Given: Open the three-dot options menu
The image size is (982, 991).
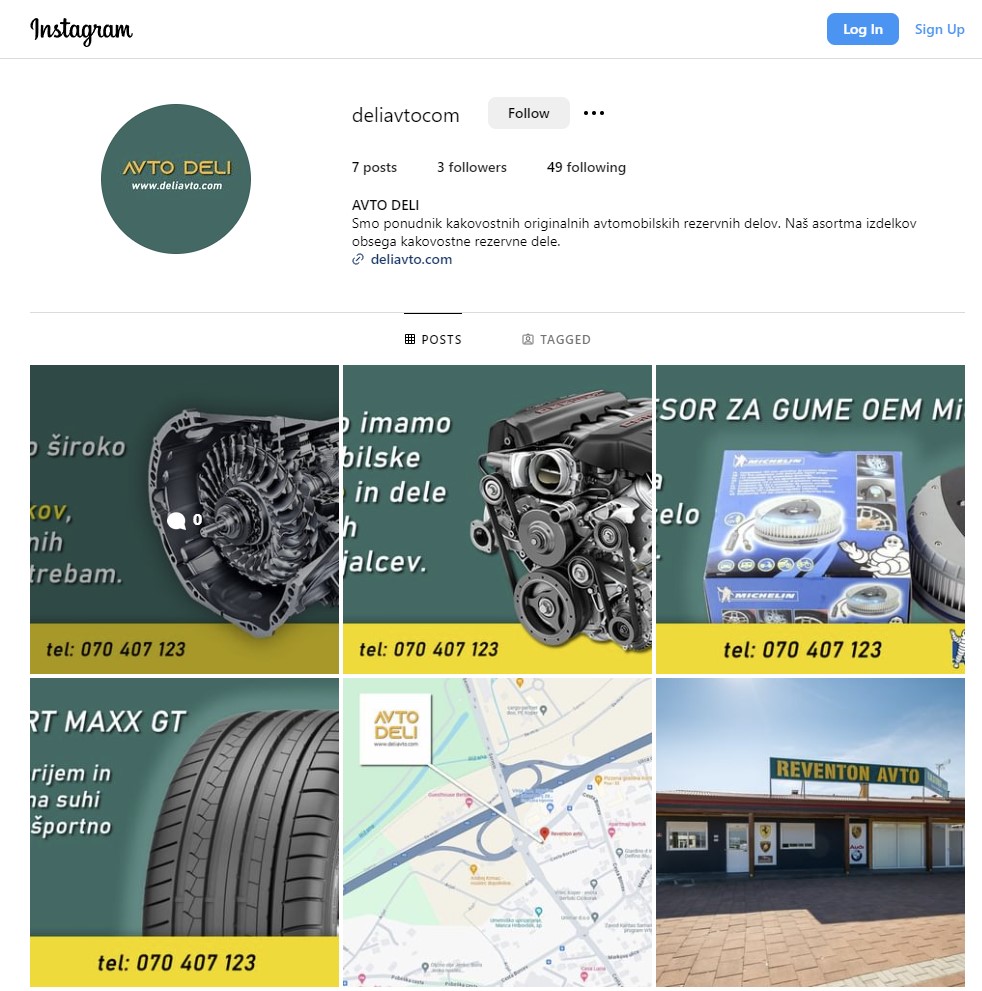Looking at the screenshot, I should coord(593,113).
